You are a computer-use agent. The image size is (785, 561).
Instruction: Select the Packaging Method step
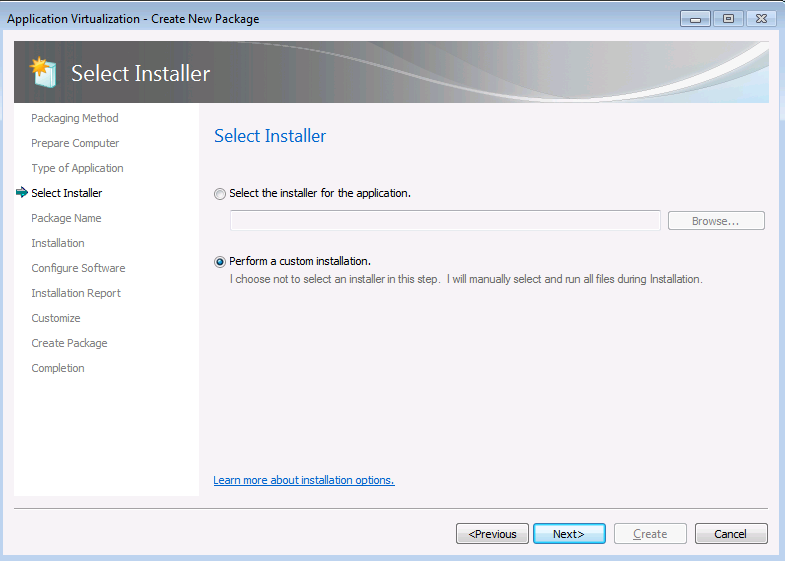[x=75, y=118]
